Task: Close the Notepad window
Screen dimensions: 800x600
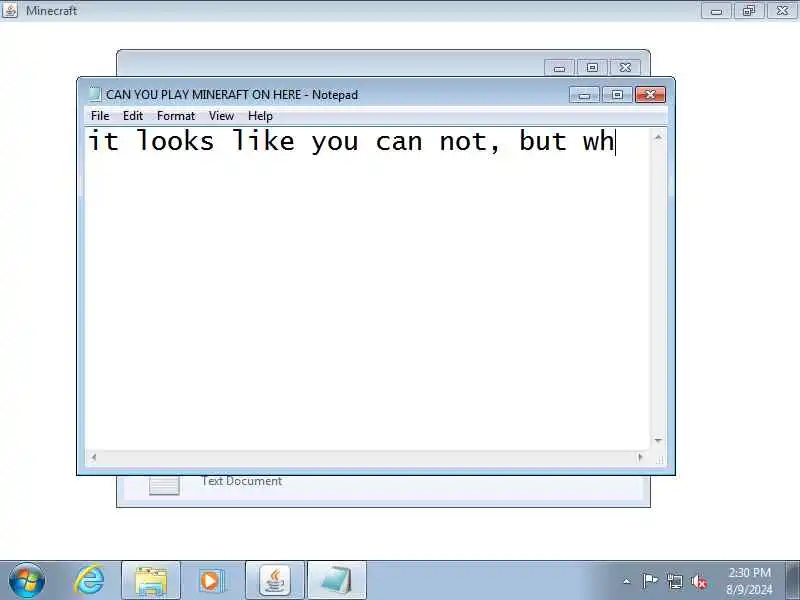Action: pos(650,95)
